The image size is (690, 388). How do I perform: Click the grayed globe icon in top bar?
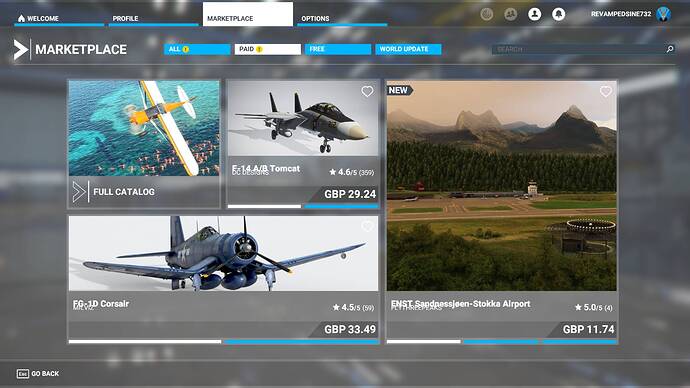click(x=487, y=14)
